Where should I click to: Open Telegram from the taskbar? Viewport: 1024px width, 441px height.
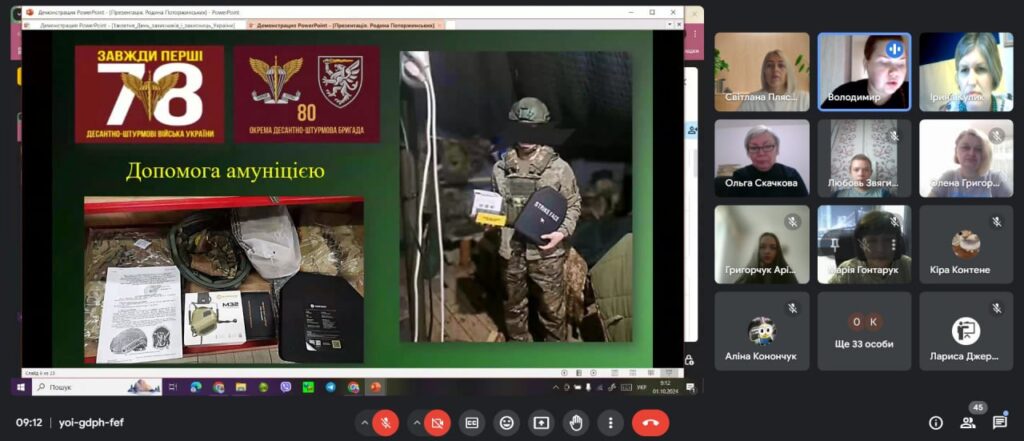tap(330, 387)
